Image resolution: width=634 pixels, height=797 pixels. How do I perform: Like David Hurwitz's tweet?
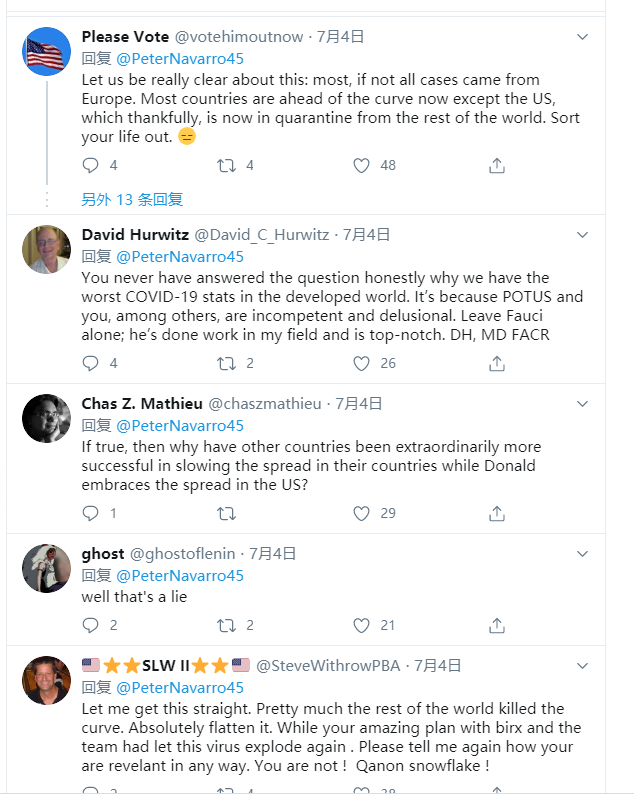tap(362, 363)
